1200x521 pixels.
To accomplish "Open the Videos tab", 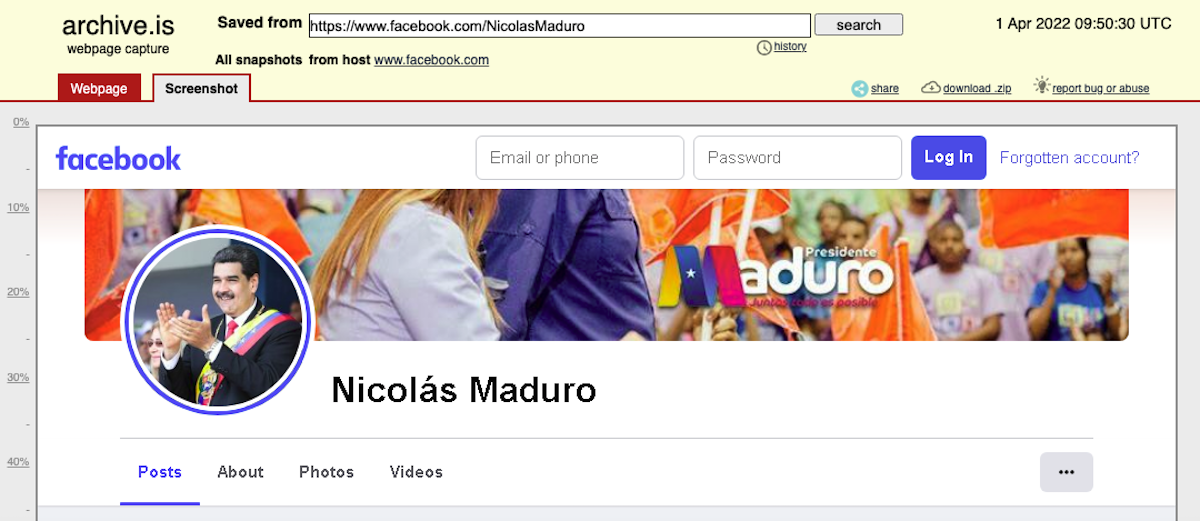I will tap(416, 472).
